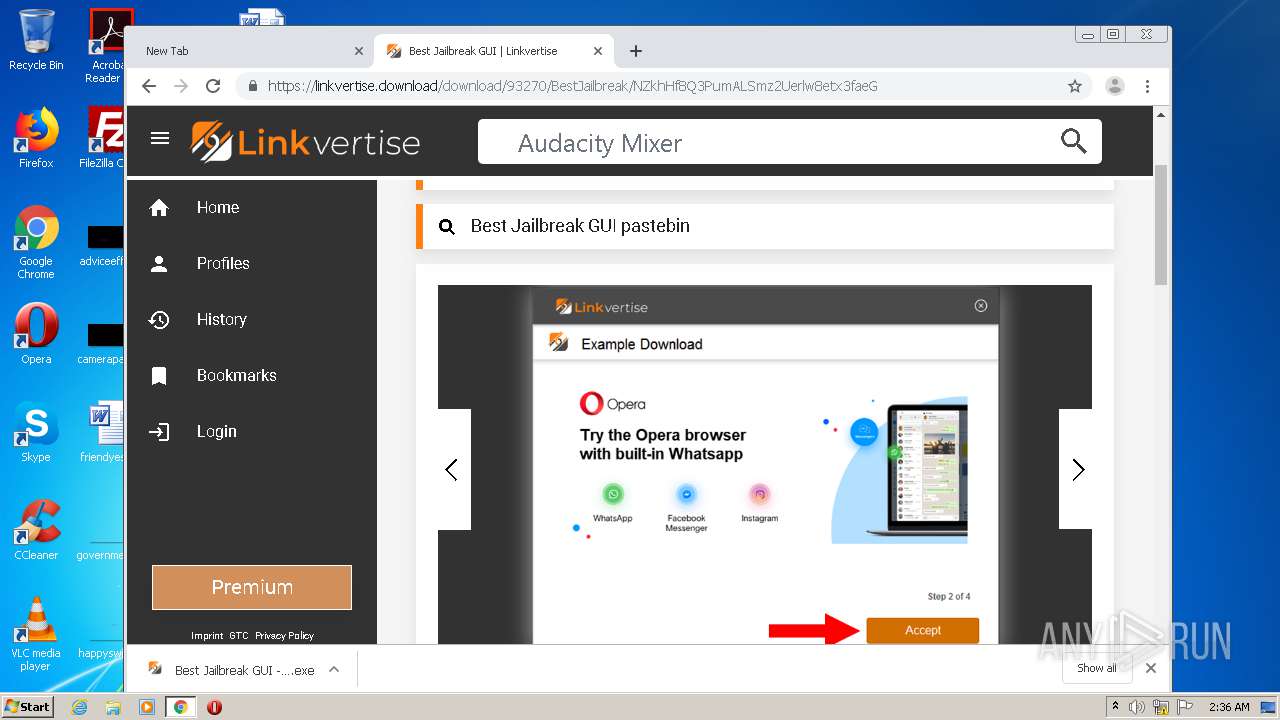Click the Home icon in sidebar

click(159, 208)
